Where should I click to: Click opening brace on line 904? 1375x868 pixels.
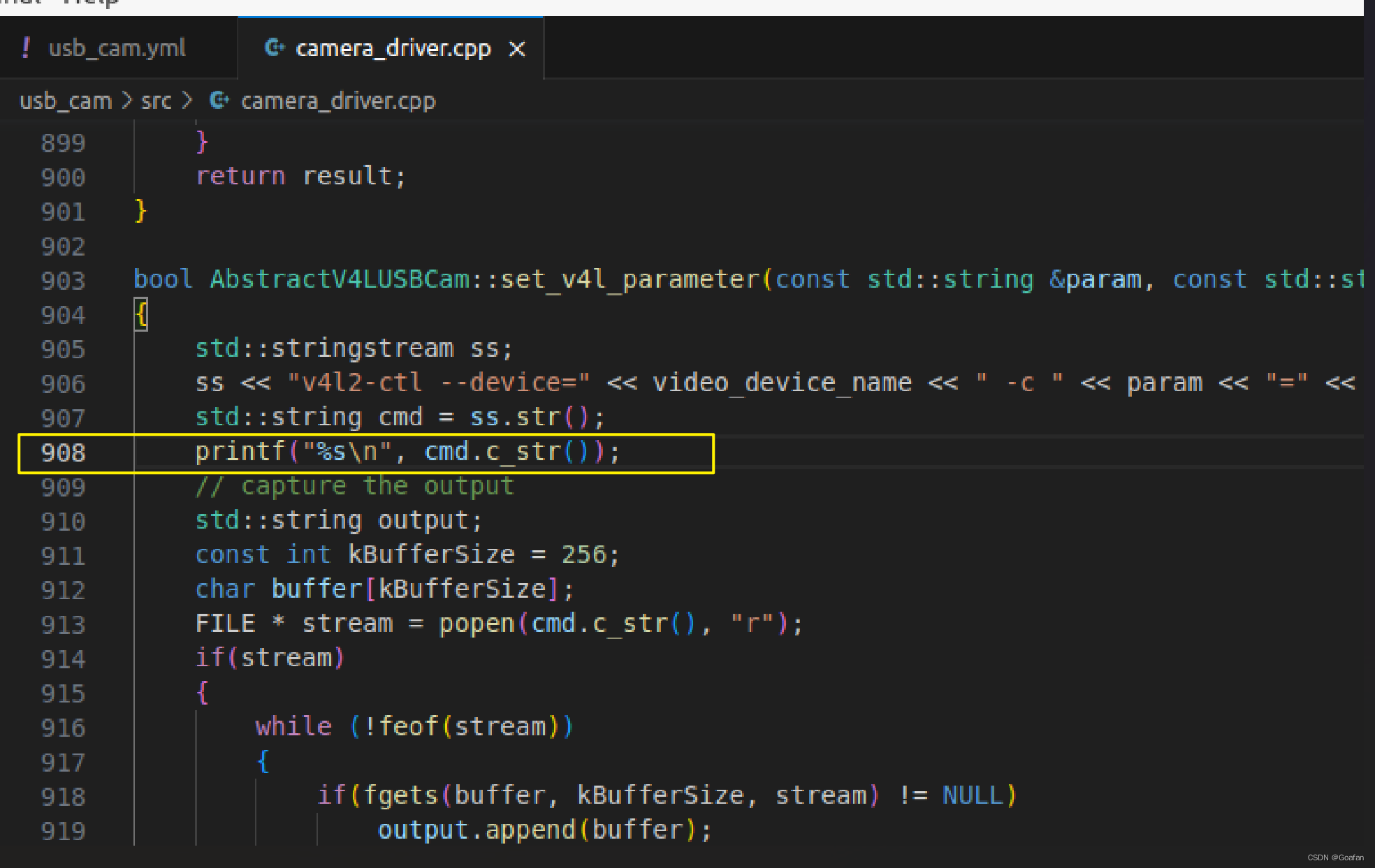click(x=141, y=314)
